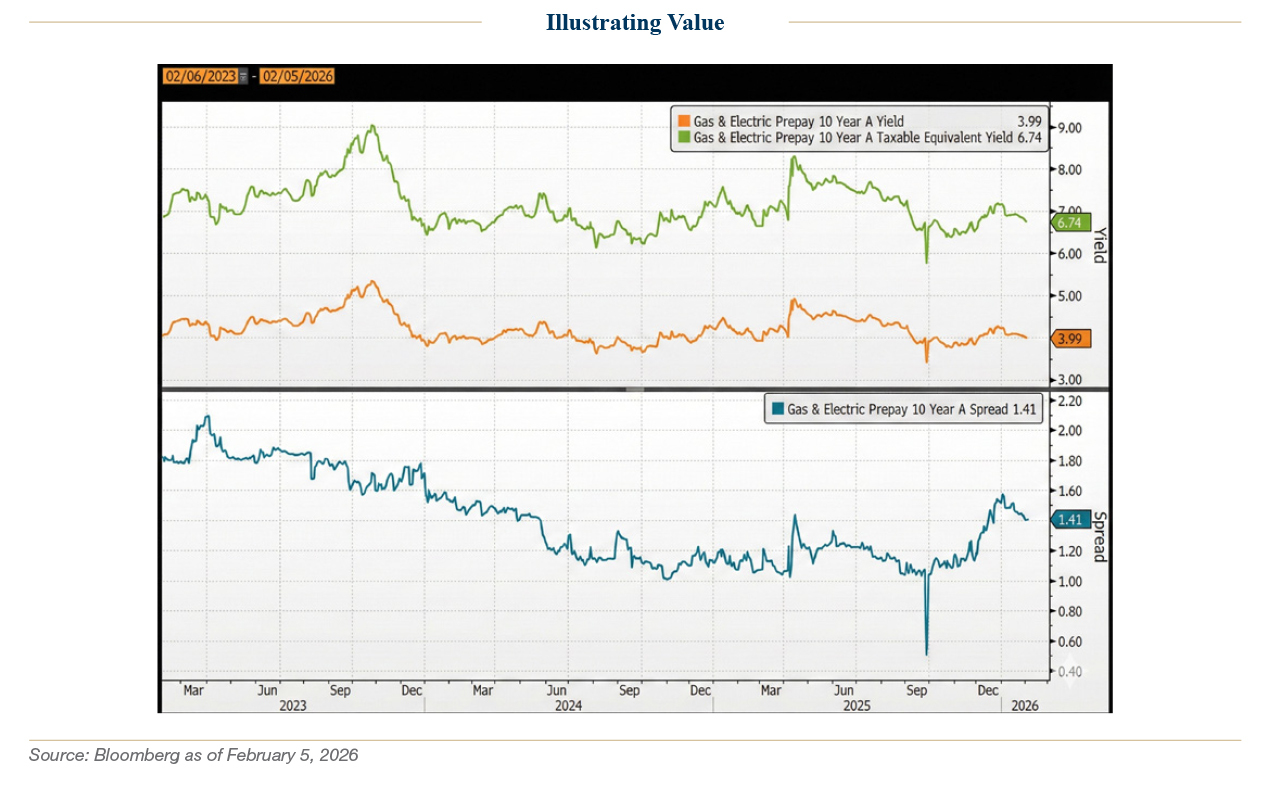This screenshot has width=1275, height=791.
Task: Select the orange 3.99 last-value tag
Action: click(x=1070, y=339)
